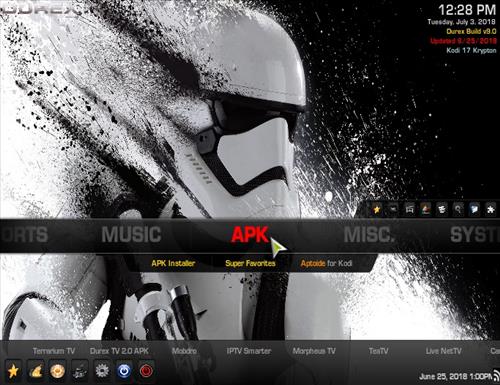The width and height of the screenshot is (500, 385).
Task: Click the June 25, 2018 ticker text
Action: pos(455,377)
